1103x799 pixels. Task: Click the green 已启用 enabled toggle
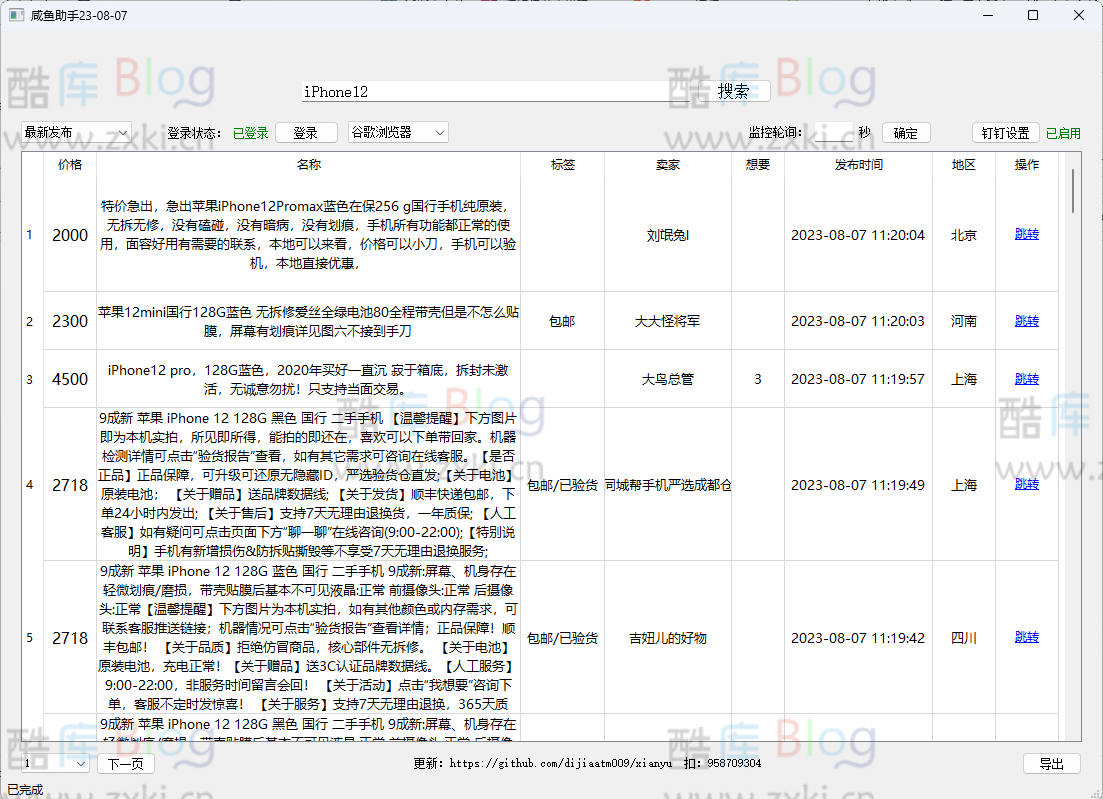pyautogui.click(x=1062, y=131)
